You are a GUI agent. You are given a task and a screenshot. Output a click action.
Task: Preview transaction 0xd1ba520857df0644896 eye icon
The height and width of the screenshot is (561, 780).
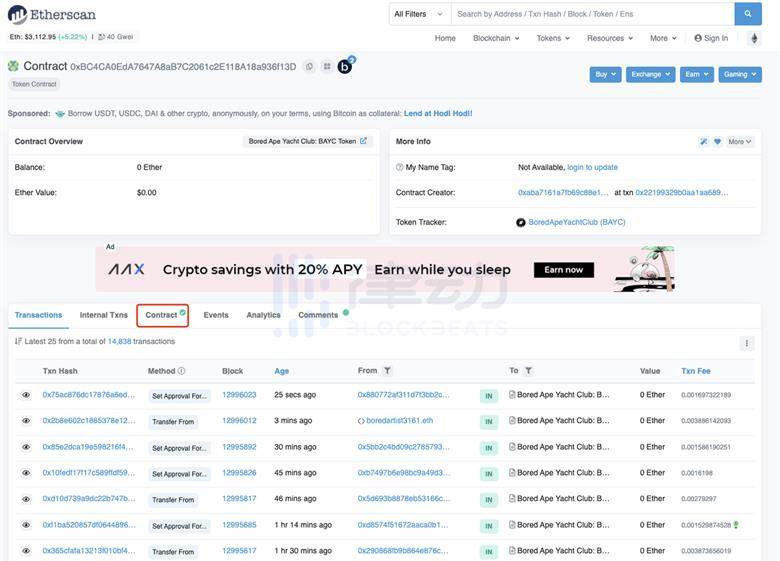click(x=26, y=525)
